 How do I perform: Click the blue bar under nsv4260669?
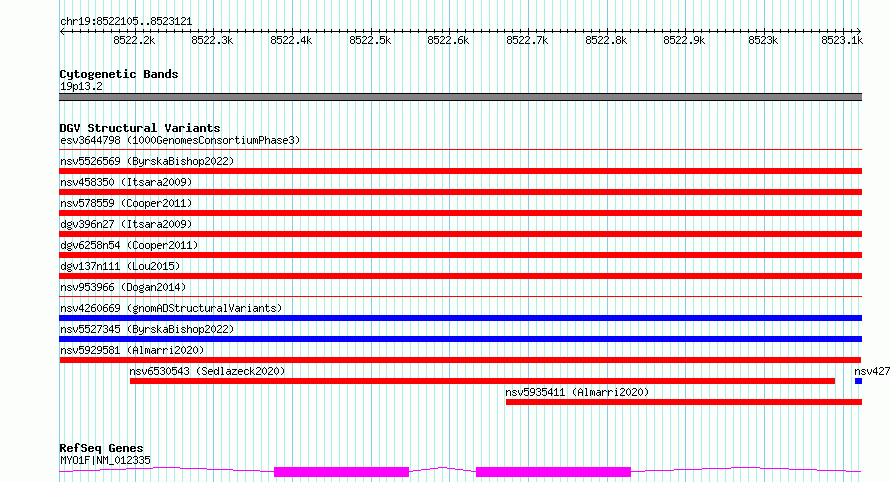point(460,318)
